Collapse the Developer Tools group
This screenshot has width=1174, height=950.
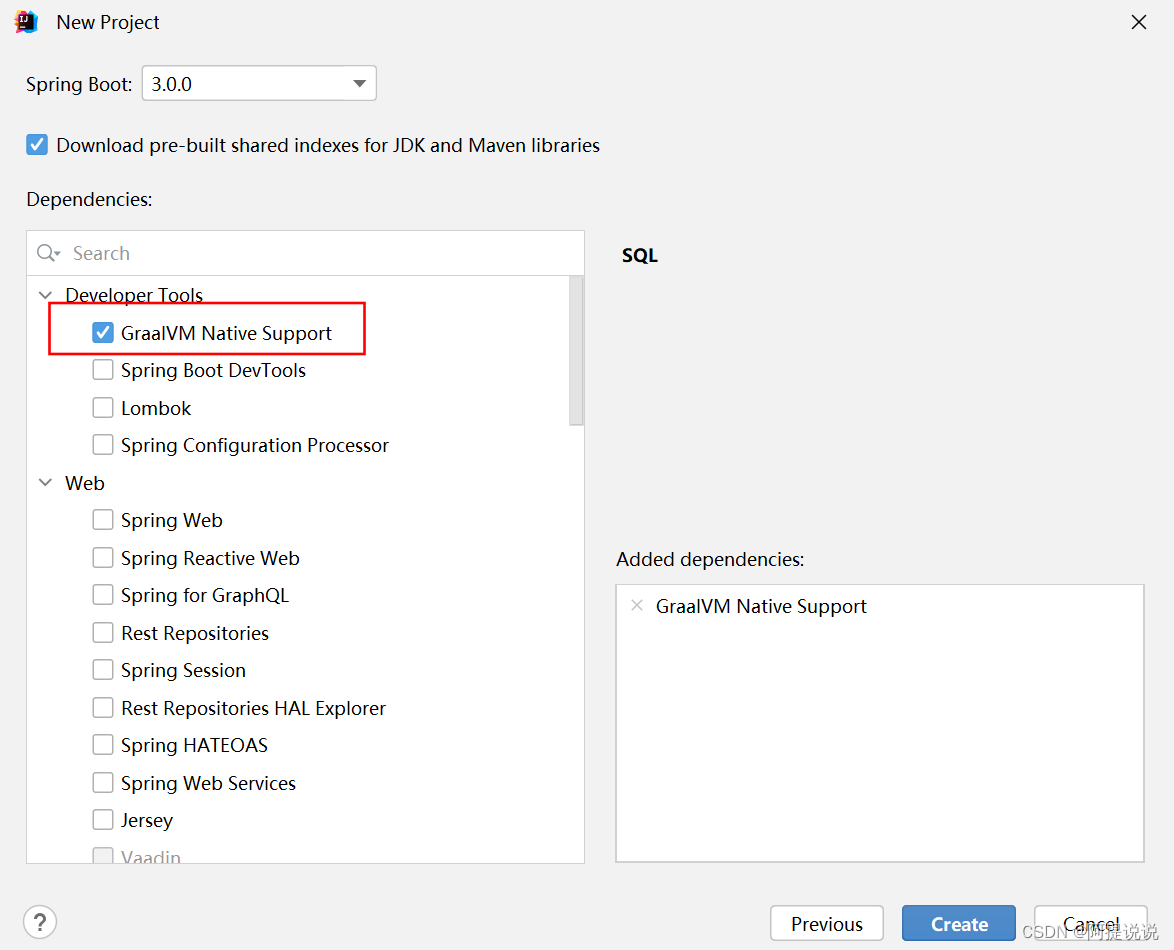[x=46, y=295]
